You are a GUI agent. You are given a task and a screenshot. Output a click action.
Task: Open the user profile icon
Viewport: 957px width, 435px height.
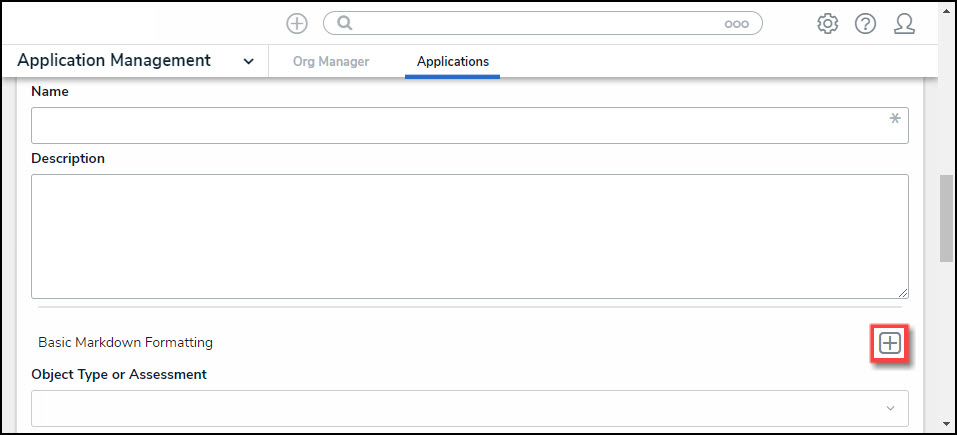point(905,23)
